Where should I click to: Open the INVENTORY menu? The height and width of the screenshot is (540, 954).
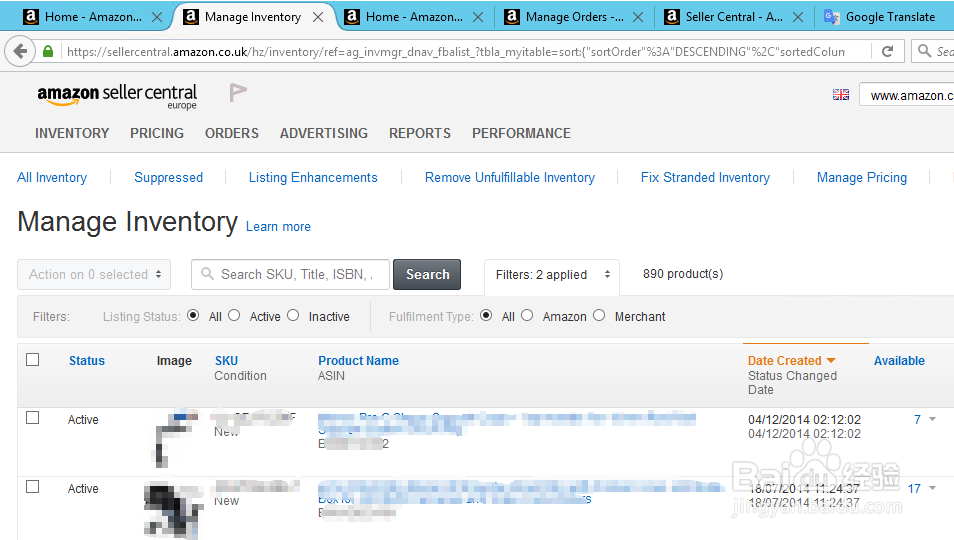72,133
